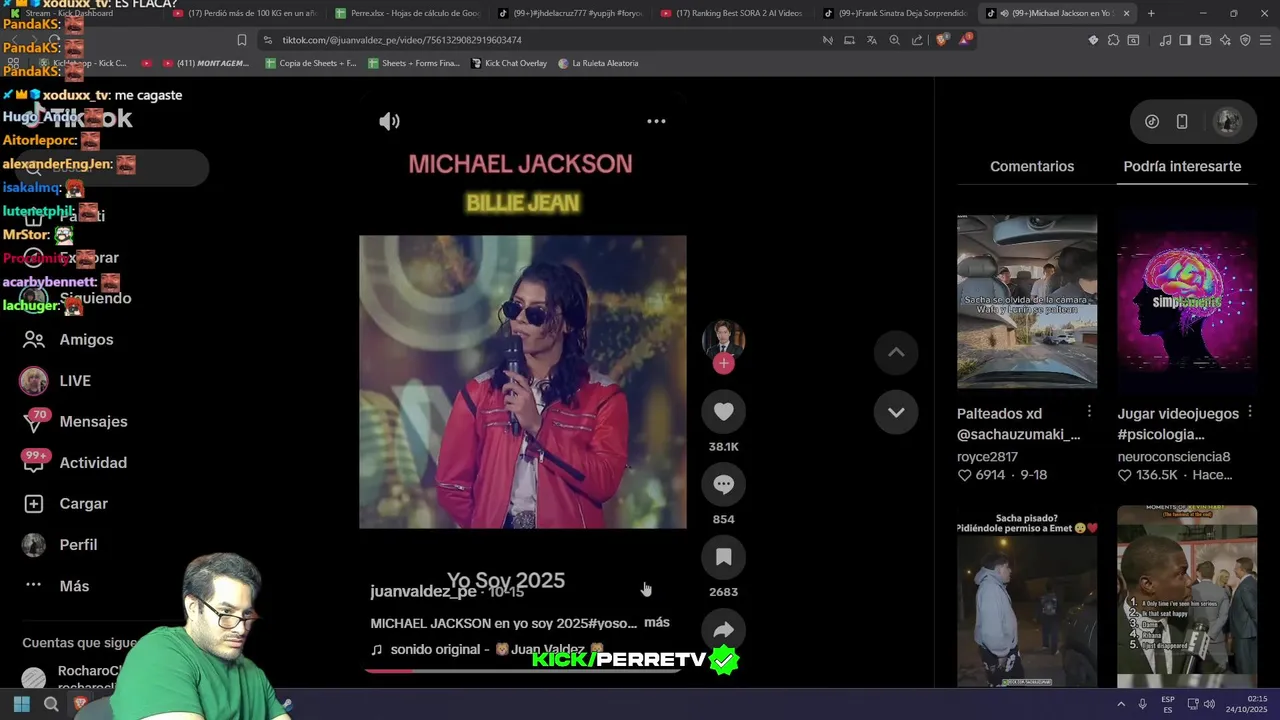
Task: Open Cargar upload in TikTok sidebar
Action: coord(66,504)
